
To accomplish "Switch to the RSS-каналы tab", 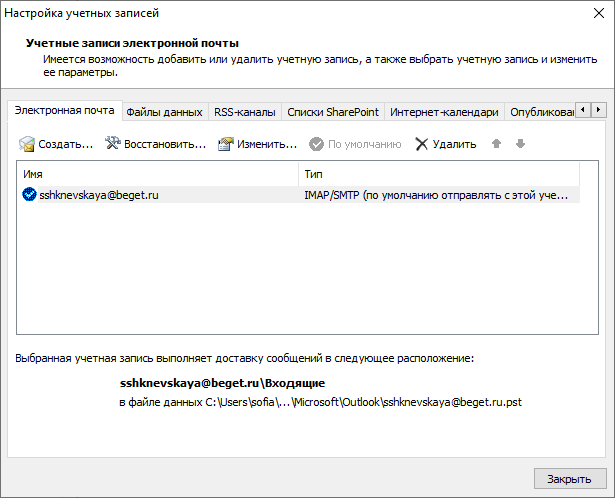I will pos(245,112).
